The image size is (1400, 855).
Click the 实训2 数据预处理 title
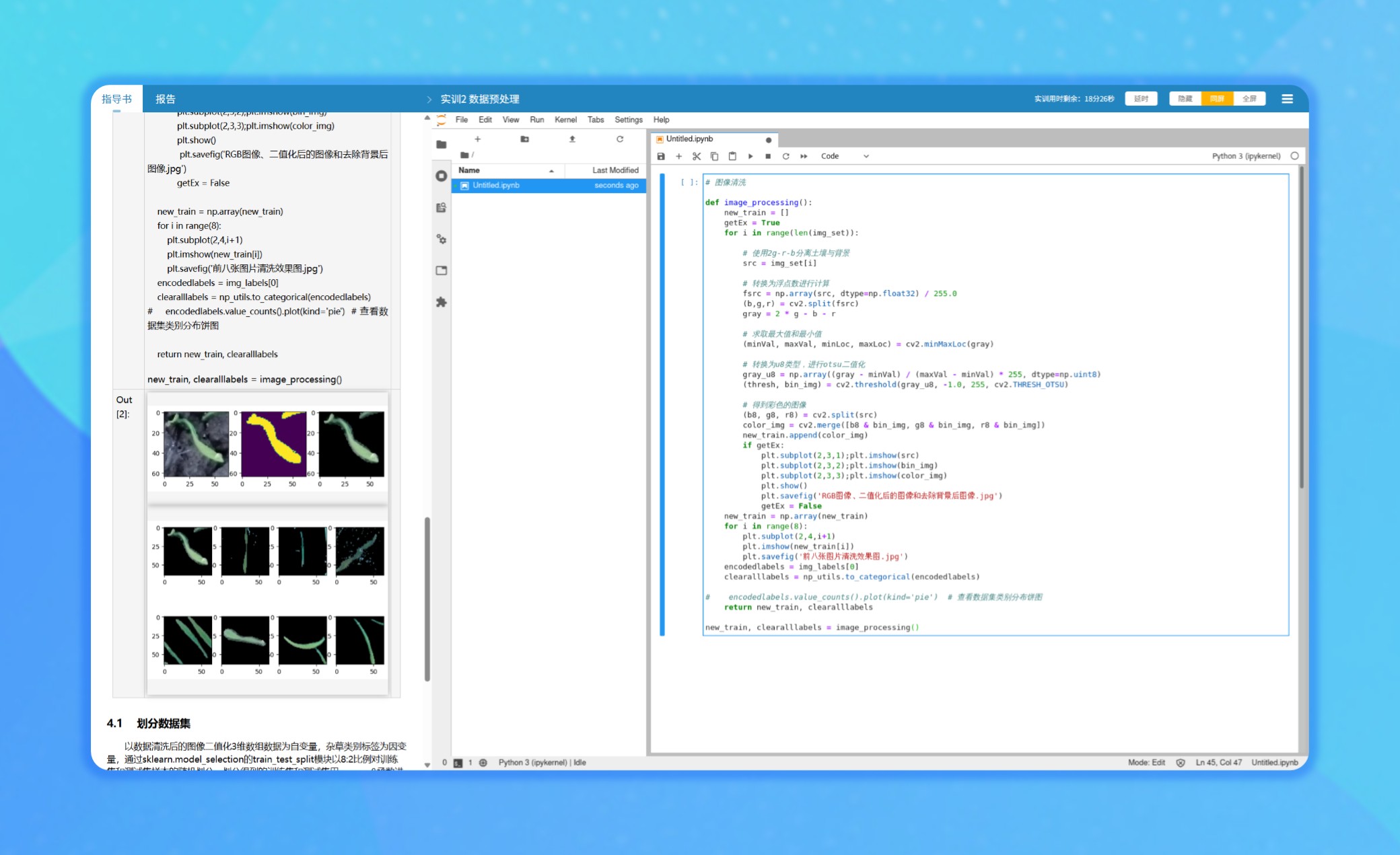pos(480,99)
